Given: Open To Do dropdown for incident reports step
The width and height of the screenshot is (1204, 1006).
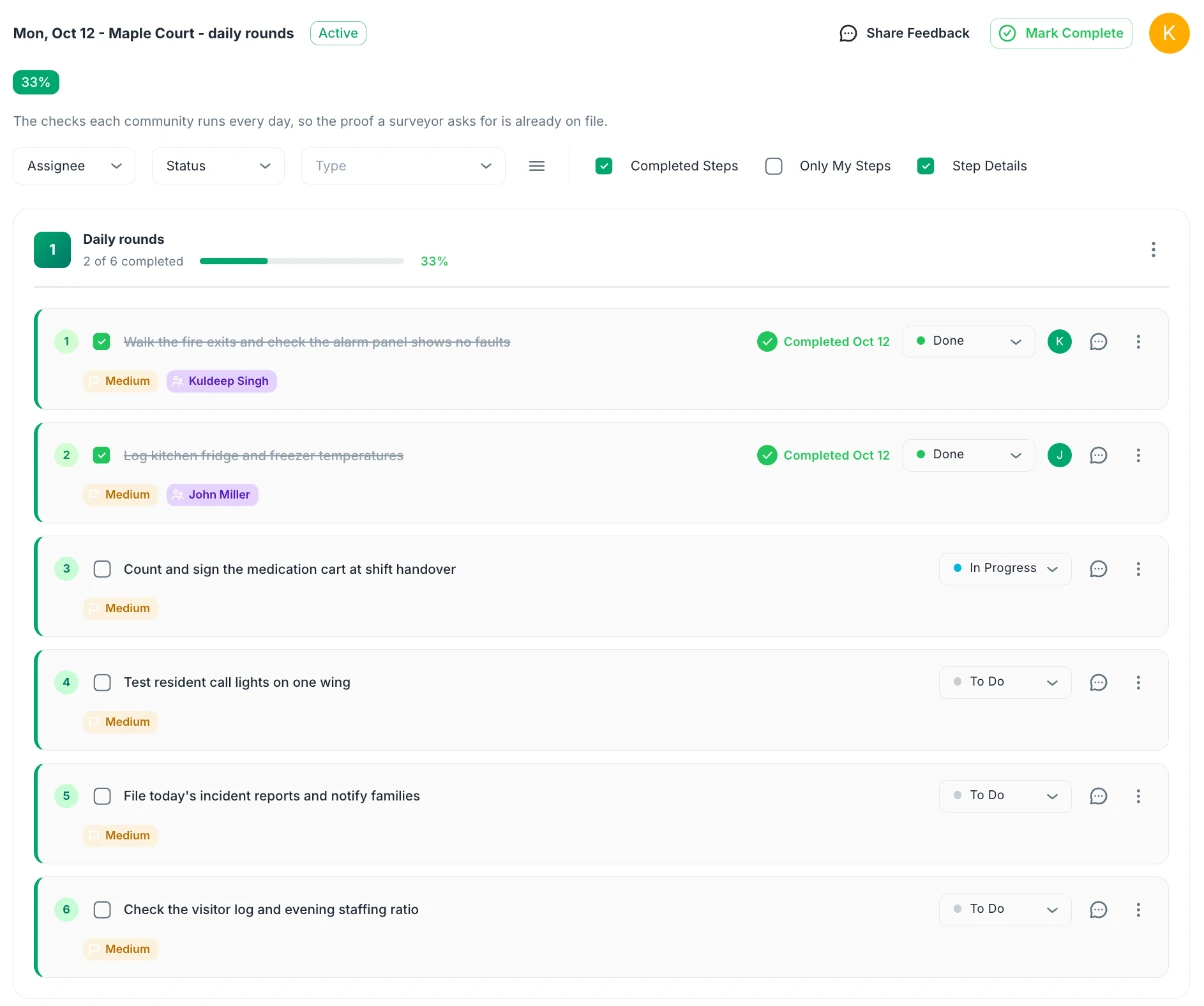Looking at the screenshot, I should pos(1005,796).
